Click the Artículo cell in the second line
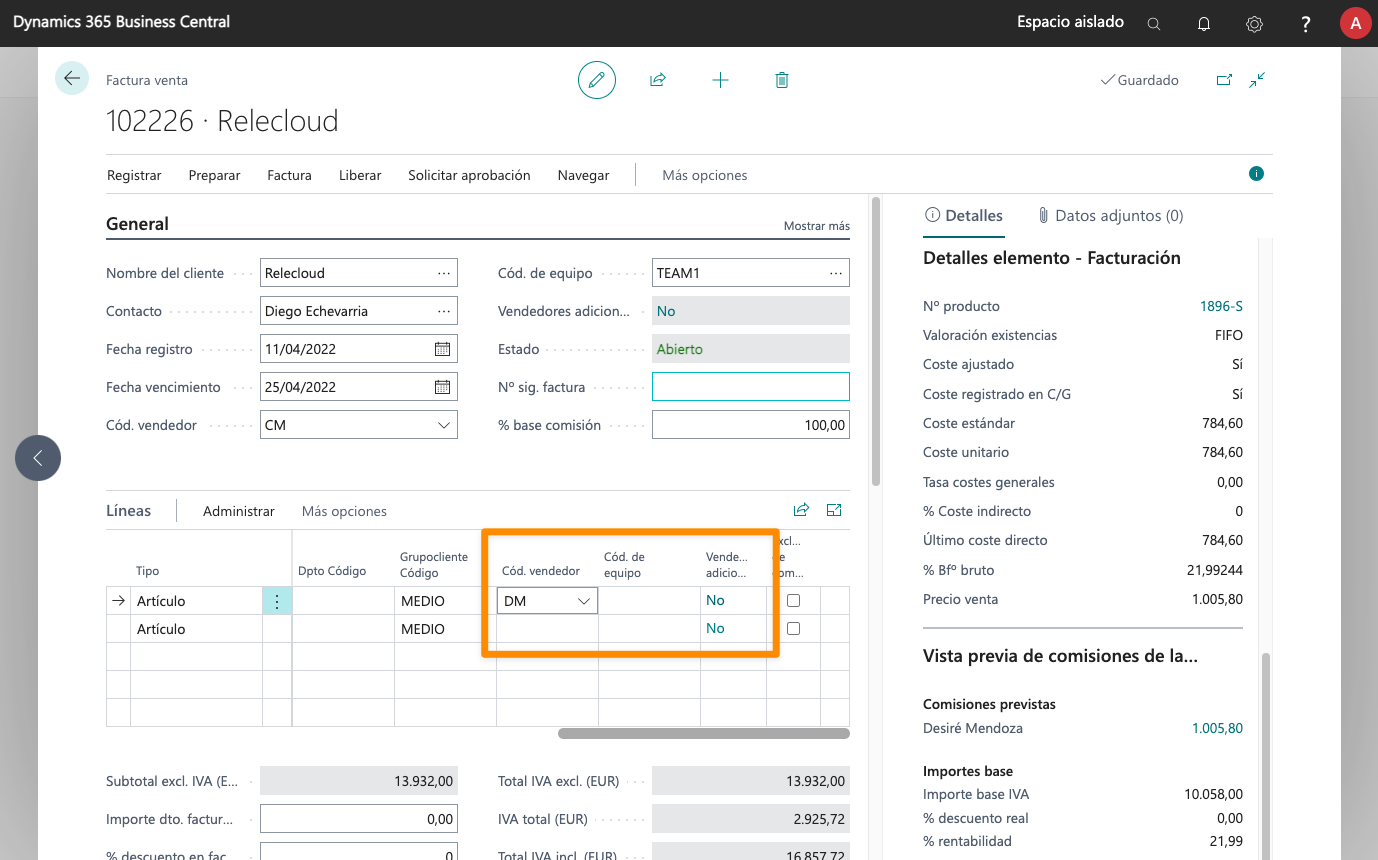The image size is (1378, 860). click(x=197, y=629)
